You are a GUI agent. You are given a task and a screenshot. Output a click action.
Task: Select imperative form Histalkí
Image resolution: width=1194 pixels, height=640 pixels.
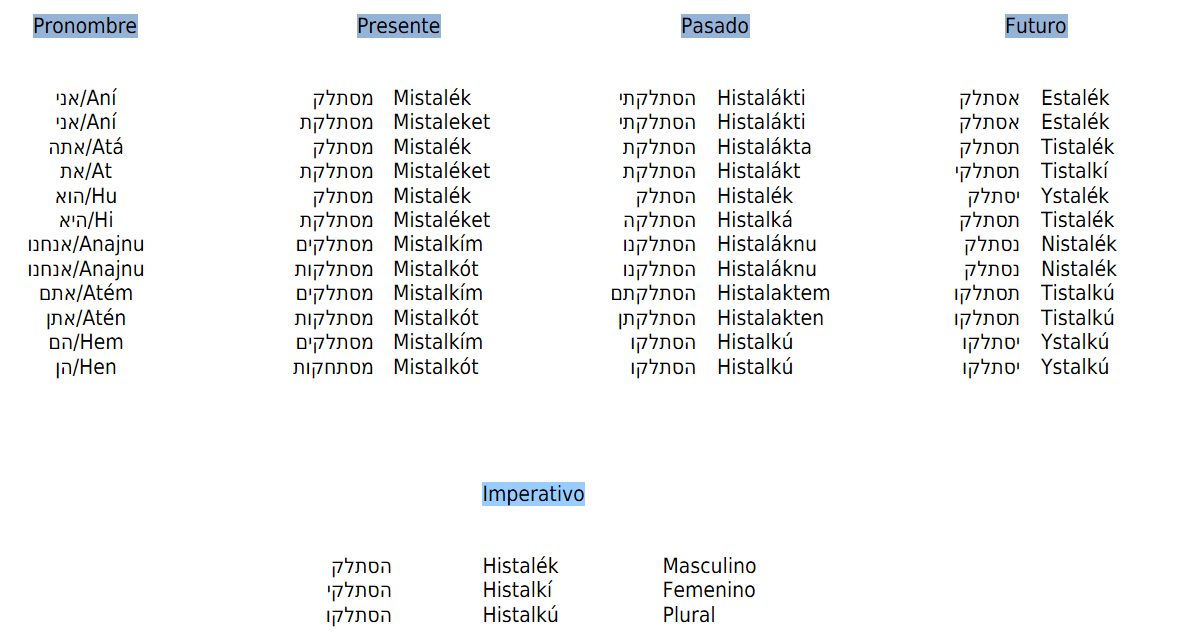coord(517,590)
